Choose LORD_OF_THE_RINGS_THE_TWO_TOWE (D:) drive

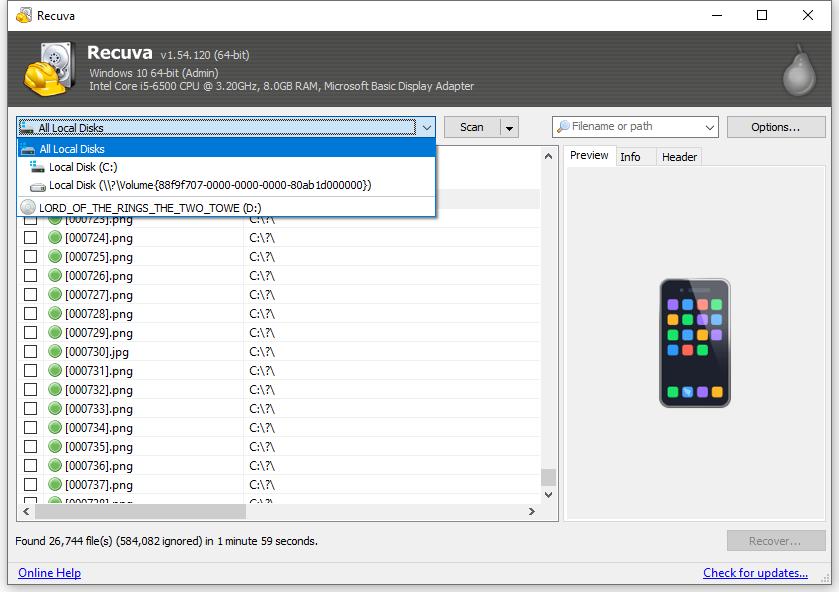[x=150, y=207]
